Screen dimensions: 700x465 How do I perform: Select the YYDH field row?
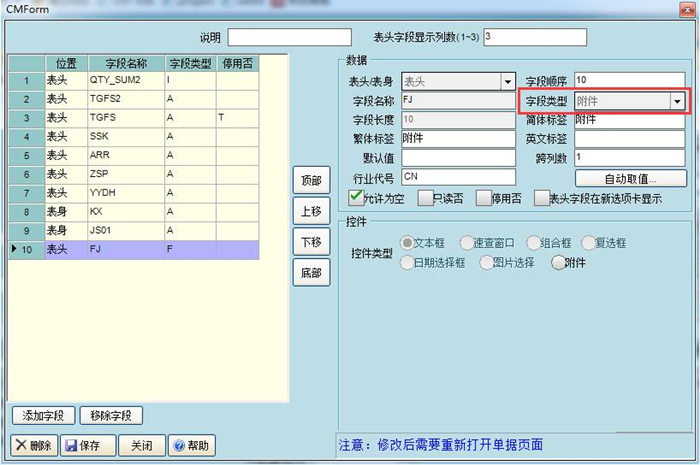134,193
